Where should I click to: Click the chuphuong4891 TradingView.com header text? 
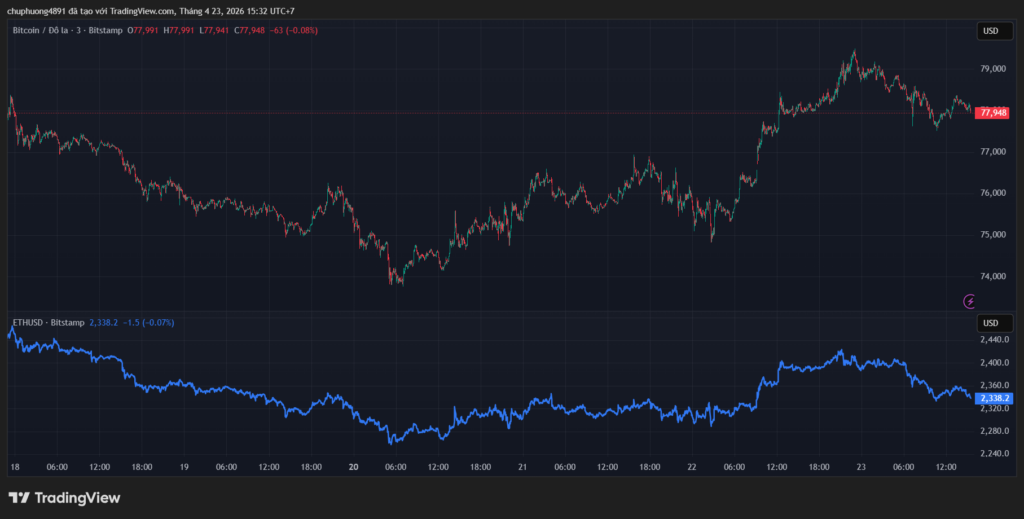pos(150,11)
